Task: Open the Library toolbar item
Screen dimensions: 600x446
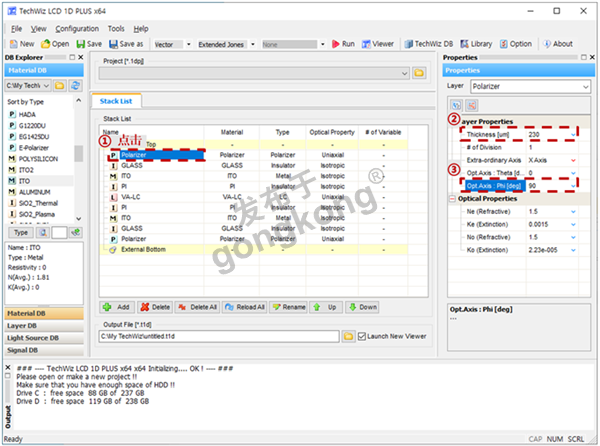Action: (476, 44)
